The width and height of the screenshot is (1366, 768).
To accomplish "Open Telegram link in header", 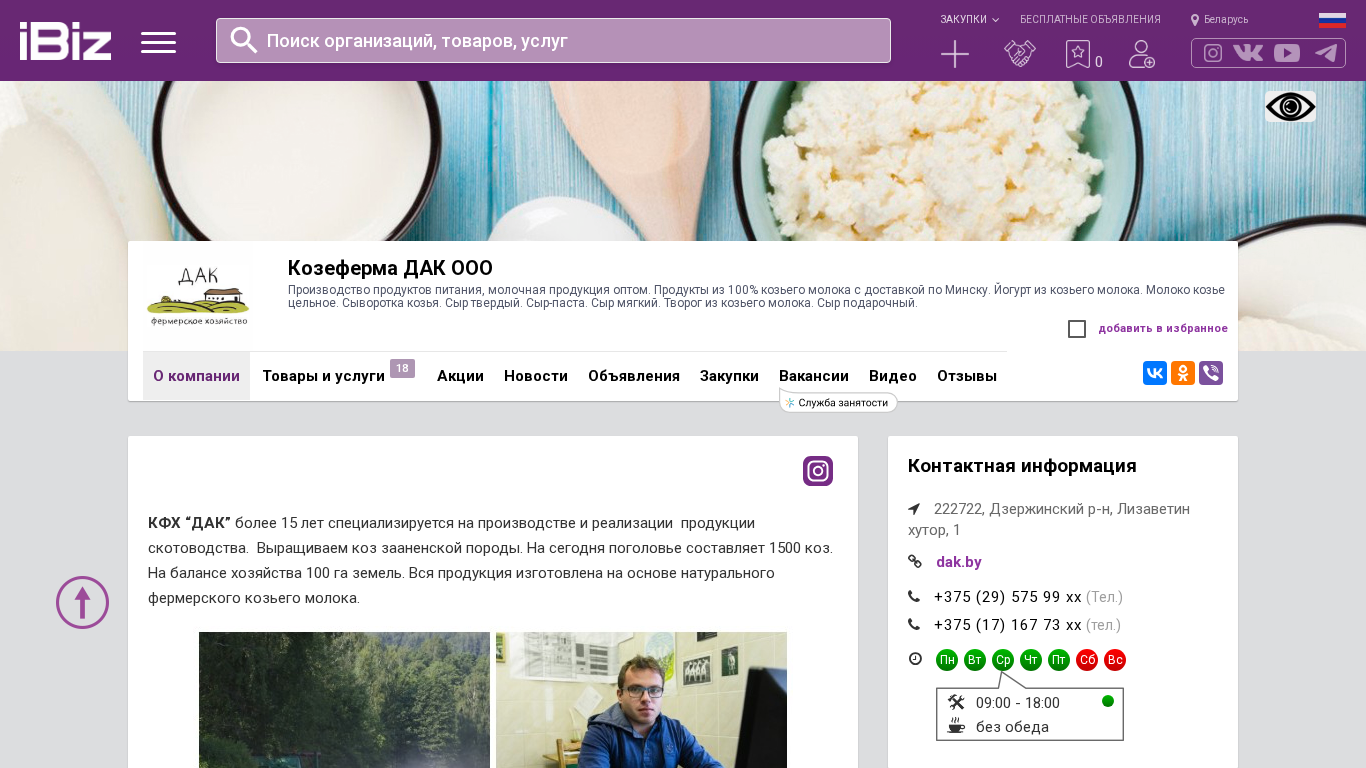I will pos(1326,53).
